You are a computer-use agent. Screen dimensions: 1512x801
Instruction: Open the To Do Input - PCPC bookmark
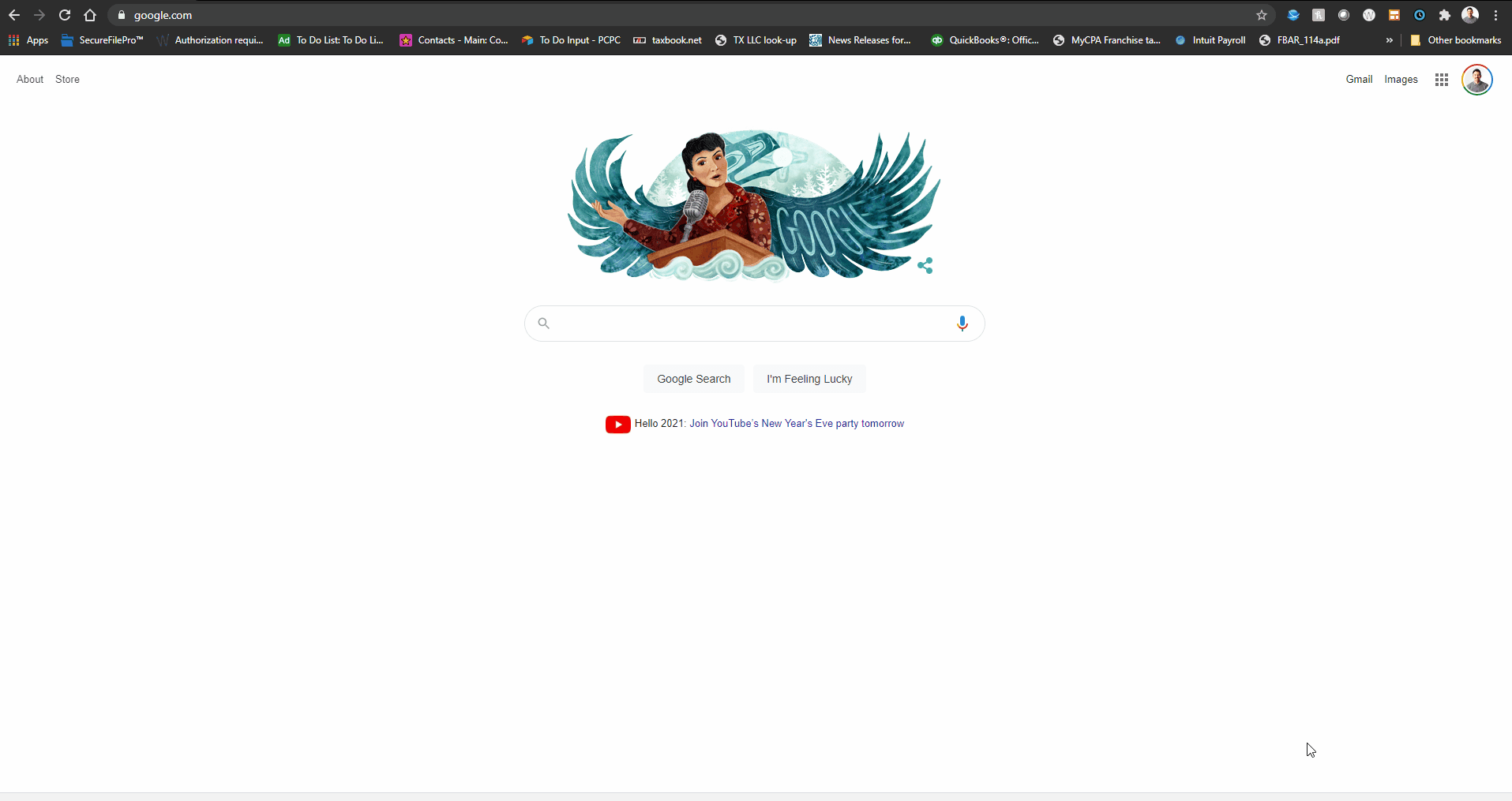click(571, 40)
